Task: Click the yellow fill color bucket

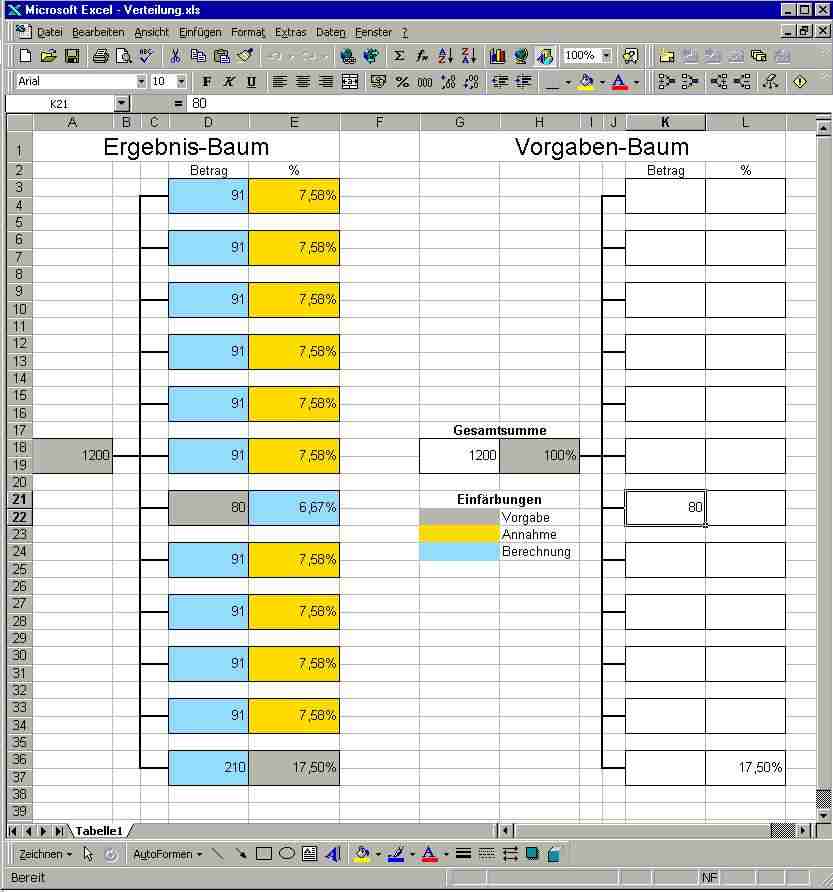Action: point(586,82)
